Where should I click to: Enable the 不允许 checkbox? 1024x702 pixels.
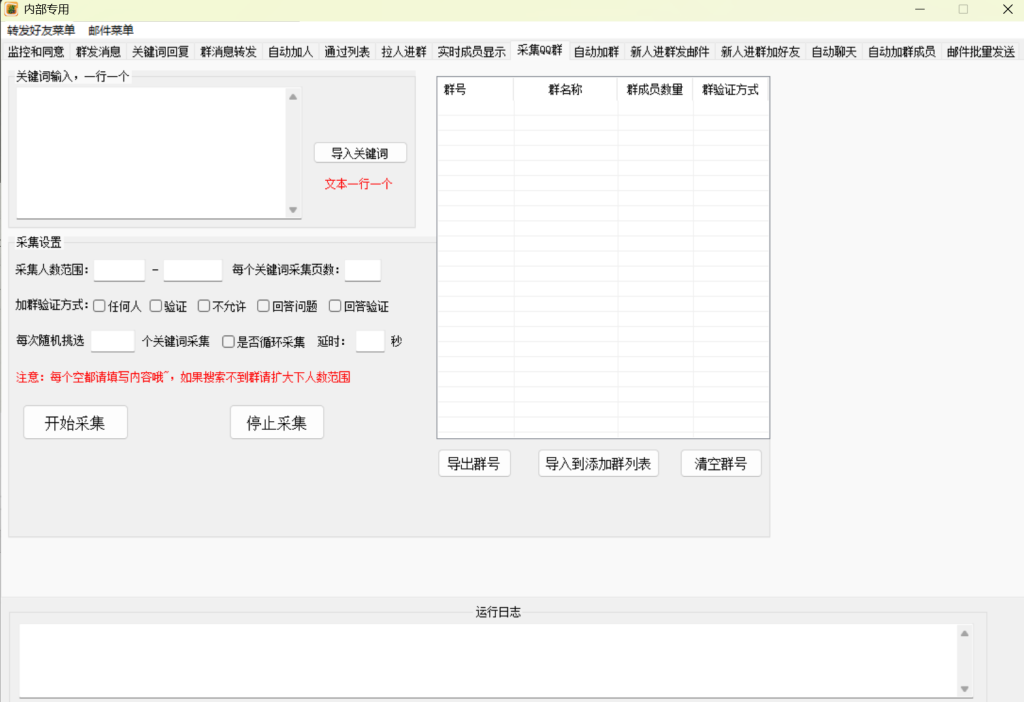[x=204, y=306]
